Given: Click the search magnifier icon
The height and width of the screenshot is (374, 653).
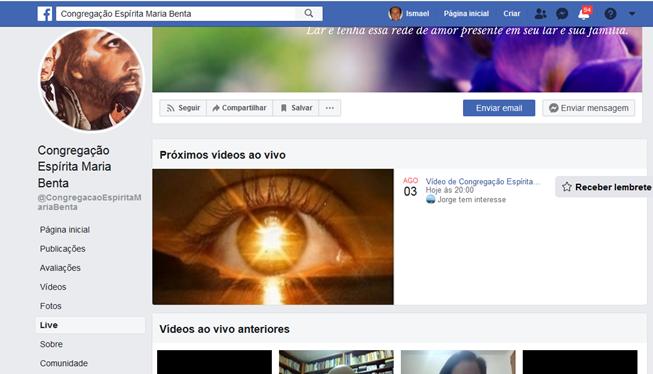Looking at the screenshot, I should point(309,13).
